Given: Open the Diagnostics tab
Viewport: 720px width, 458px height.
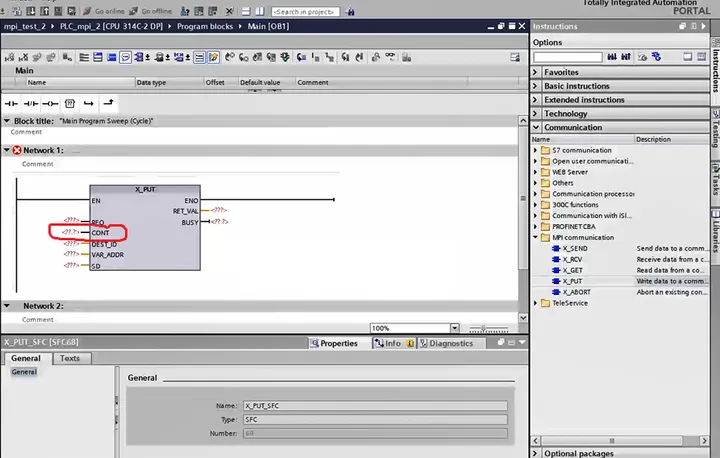Looking at the screenshot, I should (446, 343).
